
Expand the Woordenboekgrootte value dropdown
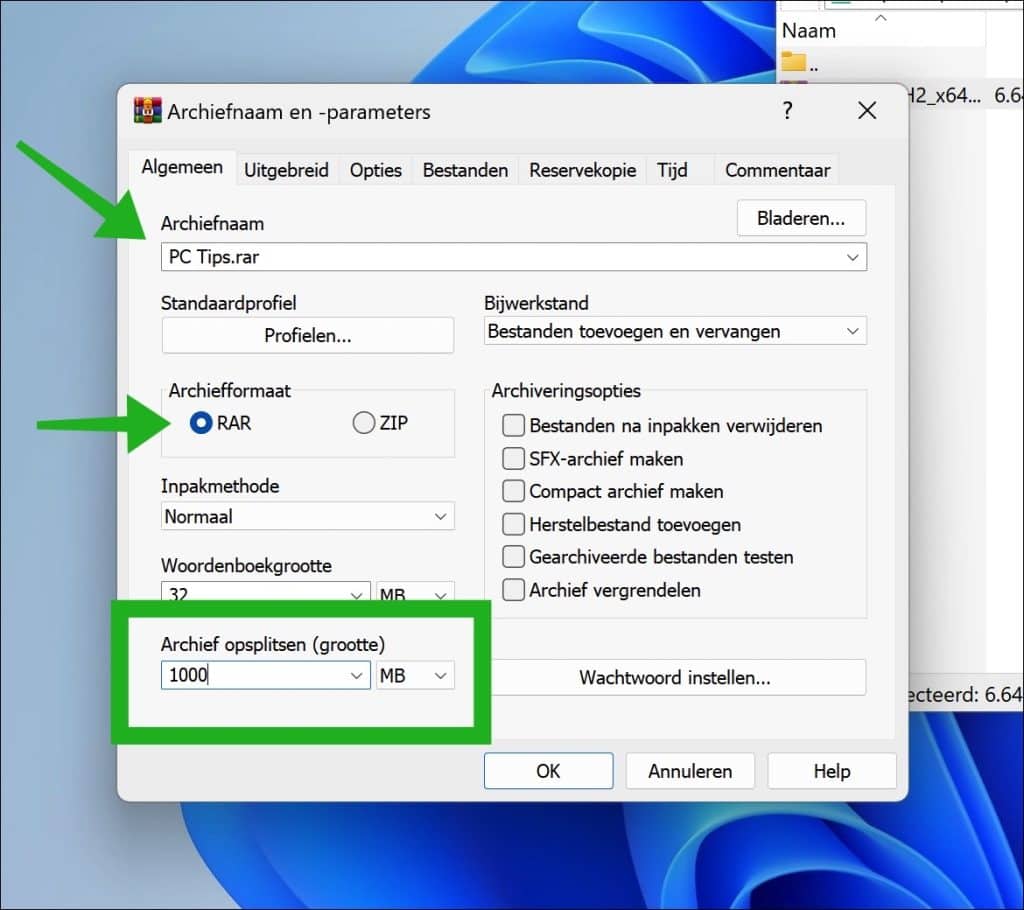[x=356, y=594]
